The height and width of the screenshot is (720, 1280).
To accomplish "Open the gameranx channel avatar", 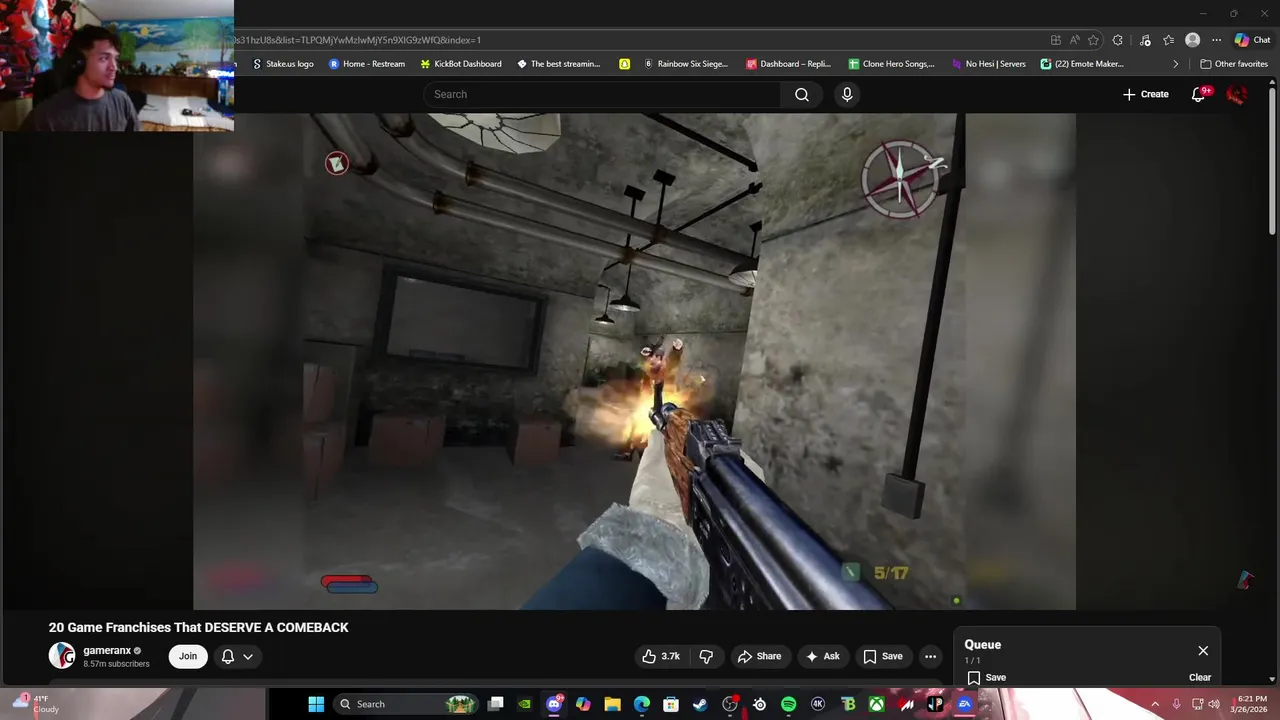I will pyautogui.click(x=62, y=655).
